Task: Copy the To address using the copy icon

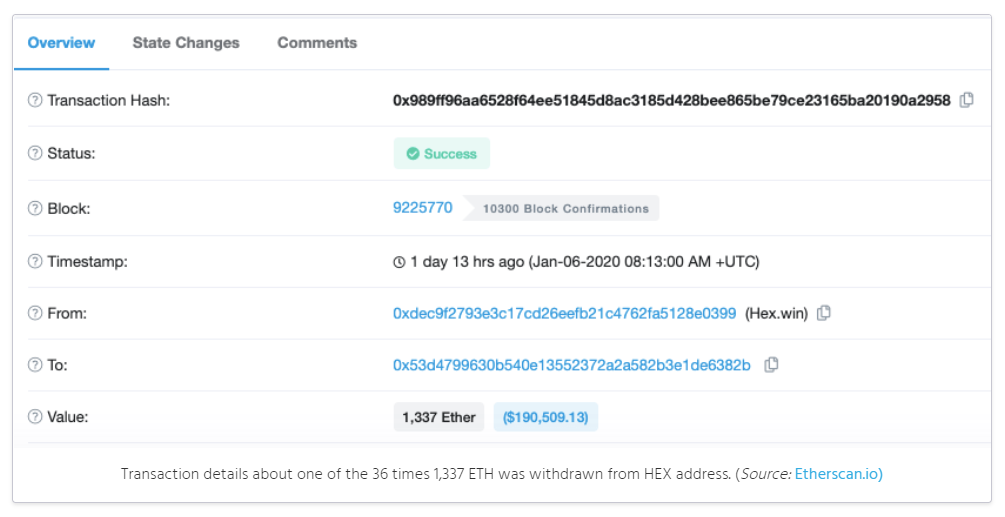Action: [771, 365]
